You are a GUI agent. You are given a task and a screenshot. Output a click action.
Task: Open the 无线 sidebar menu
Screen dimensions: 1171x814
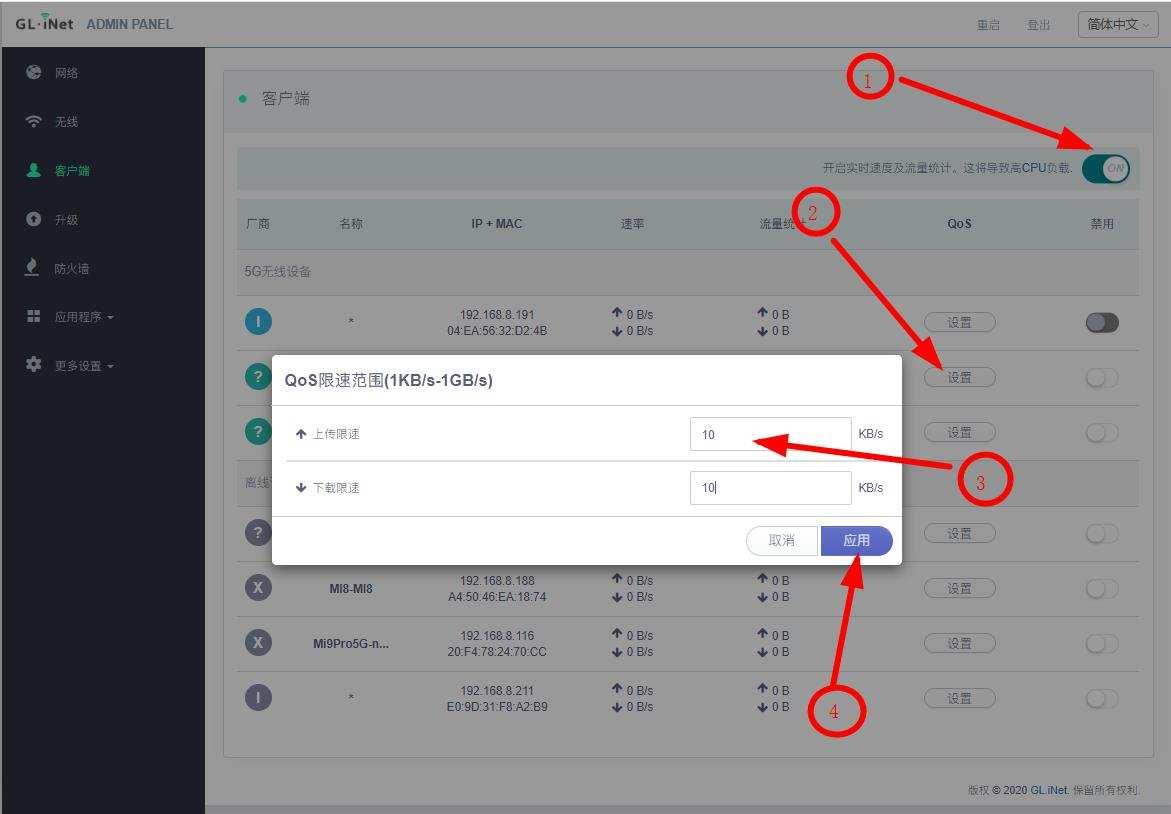click(x=66, y=122)
